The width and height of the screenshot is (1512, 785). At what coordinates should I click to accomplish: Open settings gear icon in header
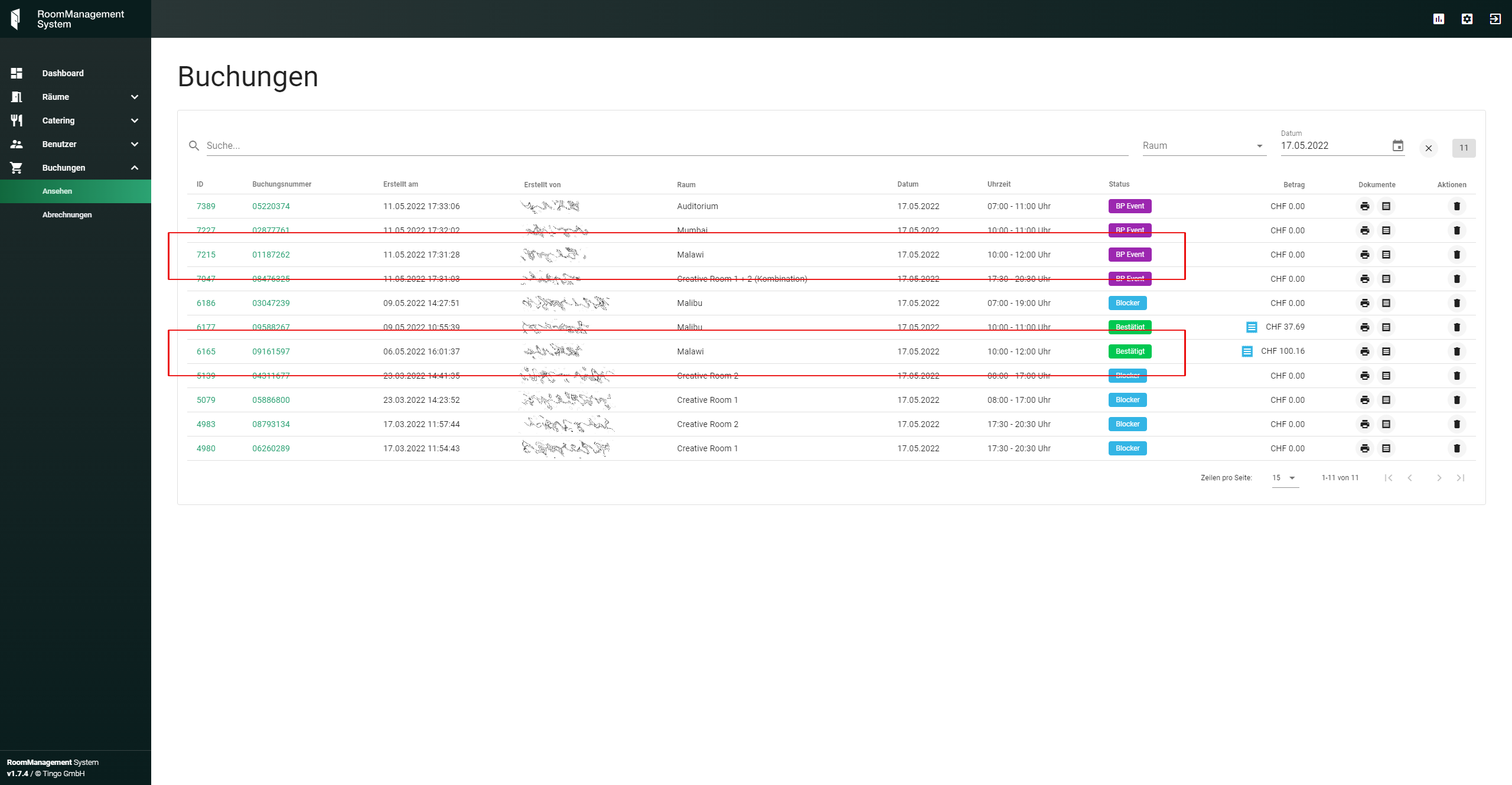pyautogui.click(x=1467, y=19)
